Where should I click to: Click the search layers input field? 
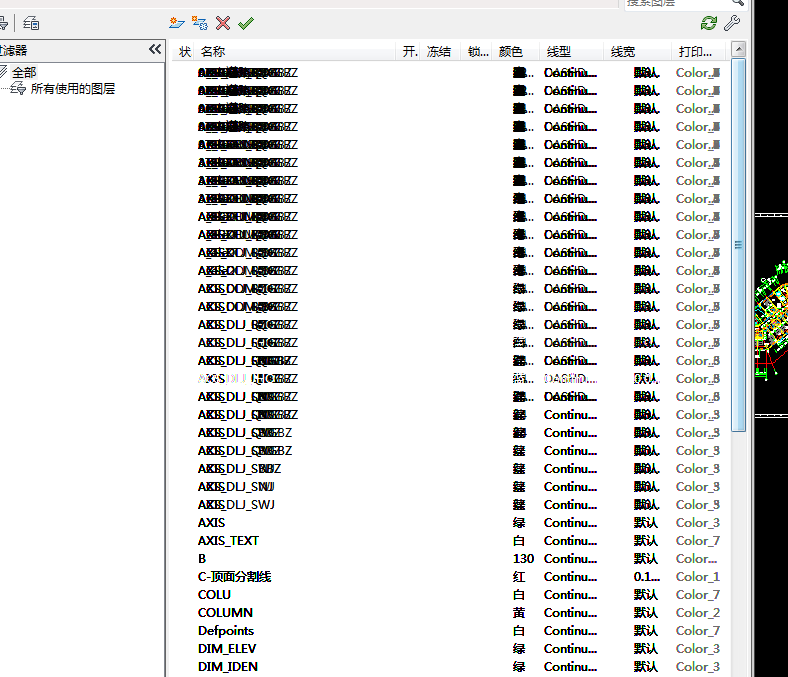coord(676,3)
